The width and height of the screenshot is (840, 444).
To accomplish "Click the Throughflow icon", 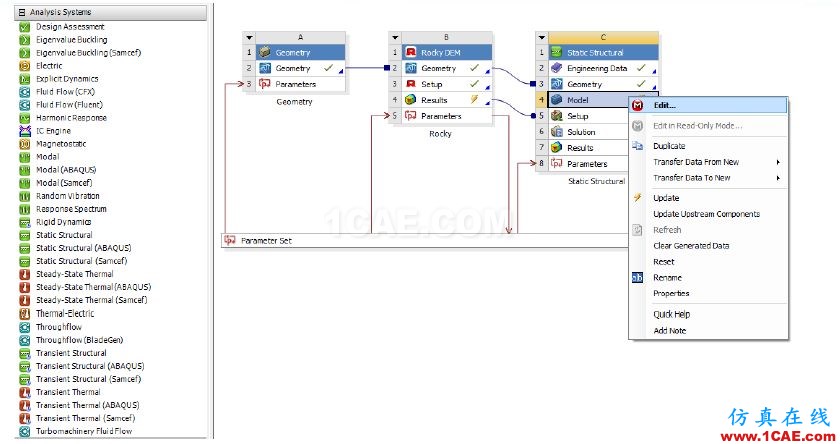I will 24,327.
